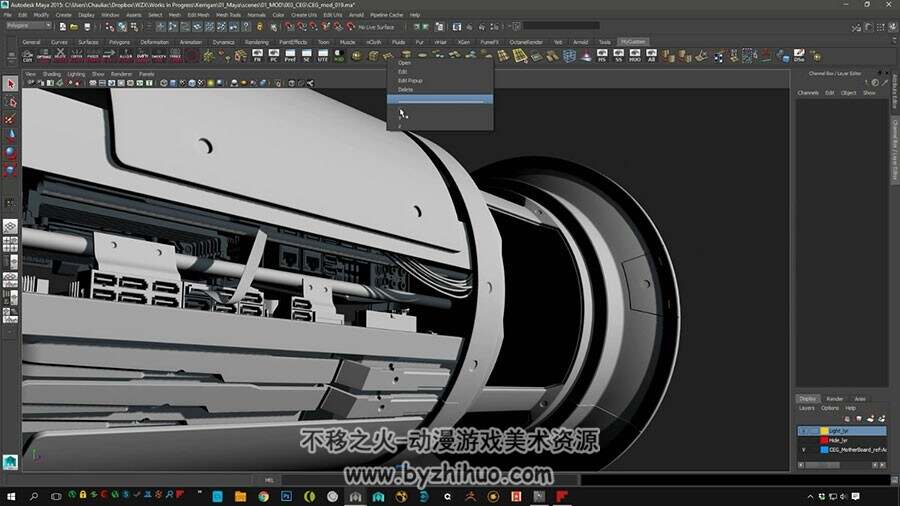The height and width of the screenshot is (506, 900).
Task: Switch to the Anim layer tab
Action: coord(860,399)
